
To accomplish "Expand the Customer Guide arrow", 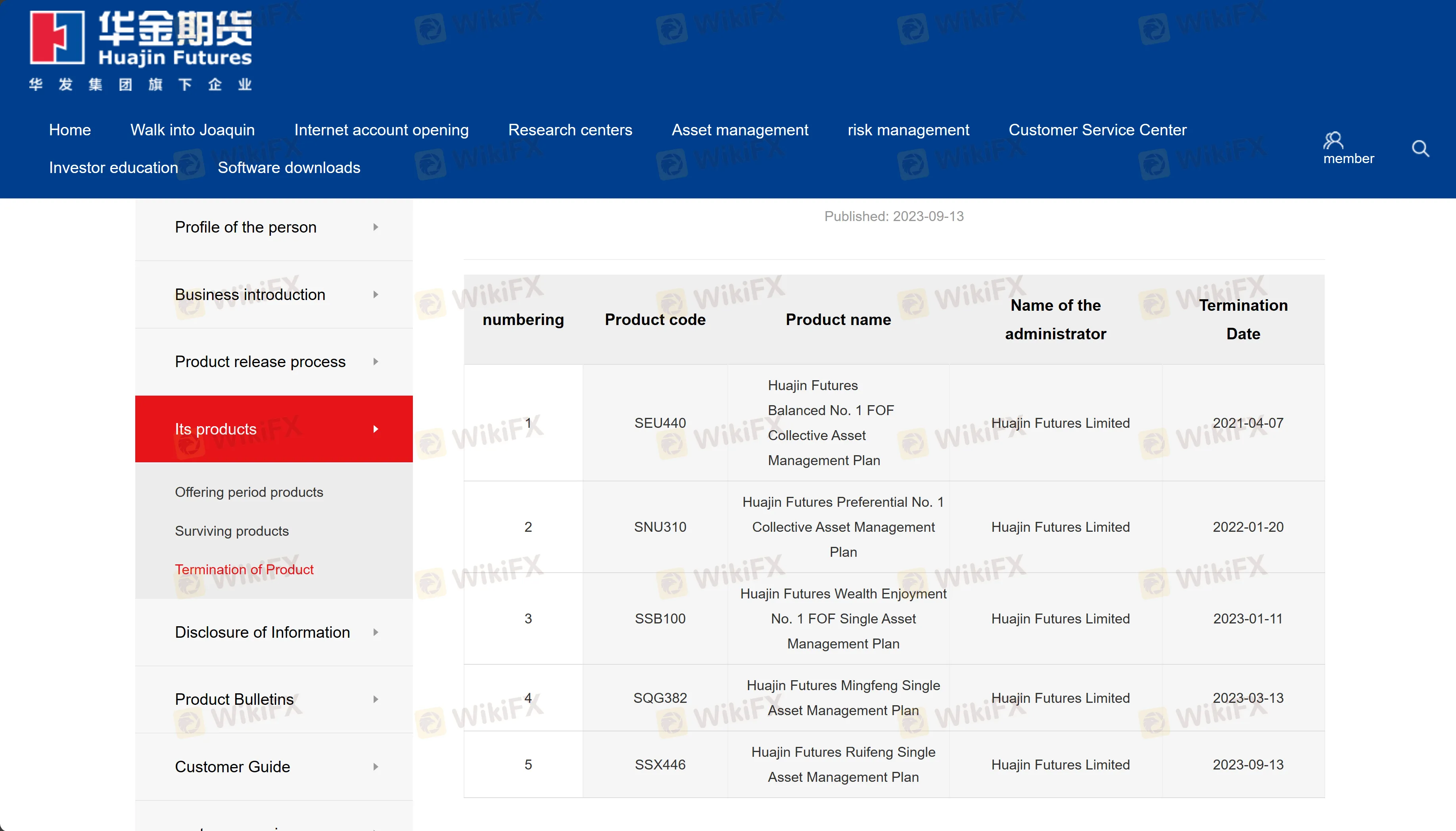I will (x=375, y=766).
